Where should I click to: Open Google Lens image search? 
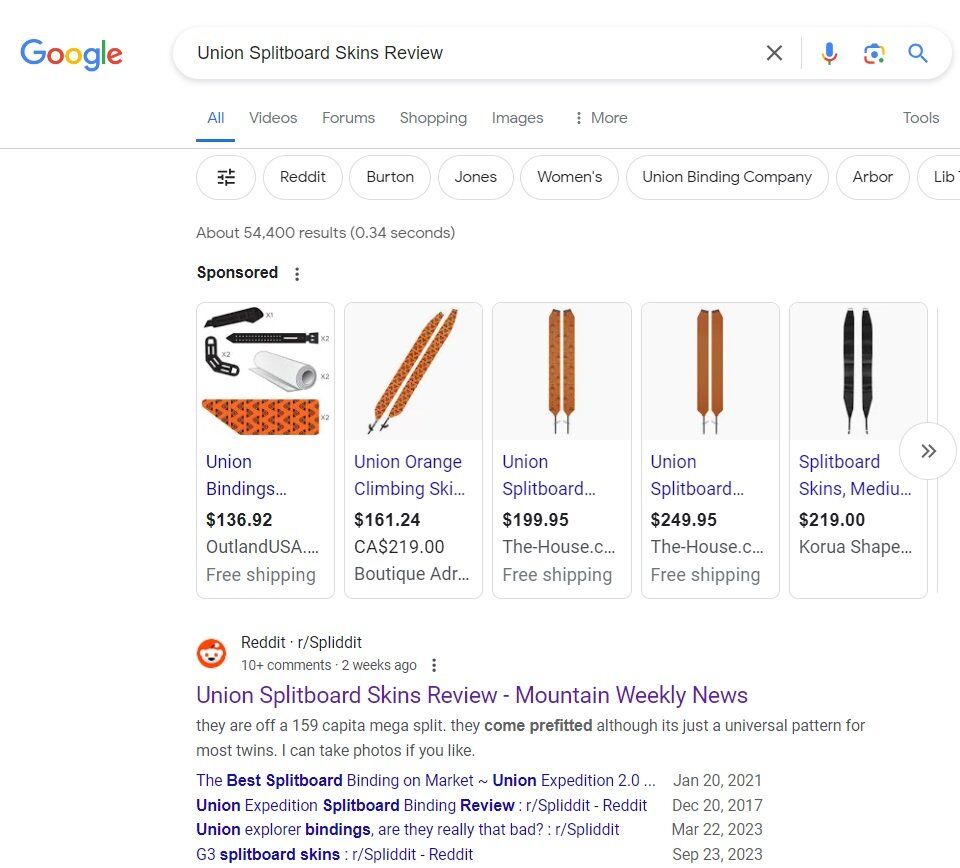pos(874,53)
